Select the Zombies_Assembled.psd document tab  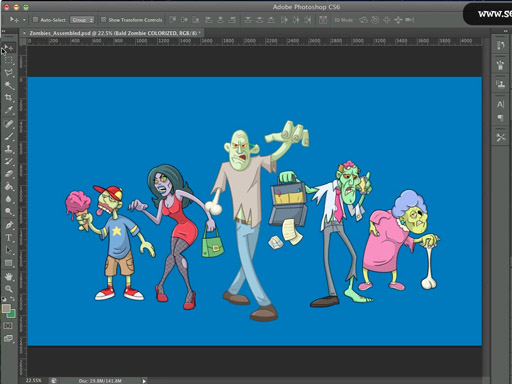112,33
